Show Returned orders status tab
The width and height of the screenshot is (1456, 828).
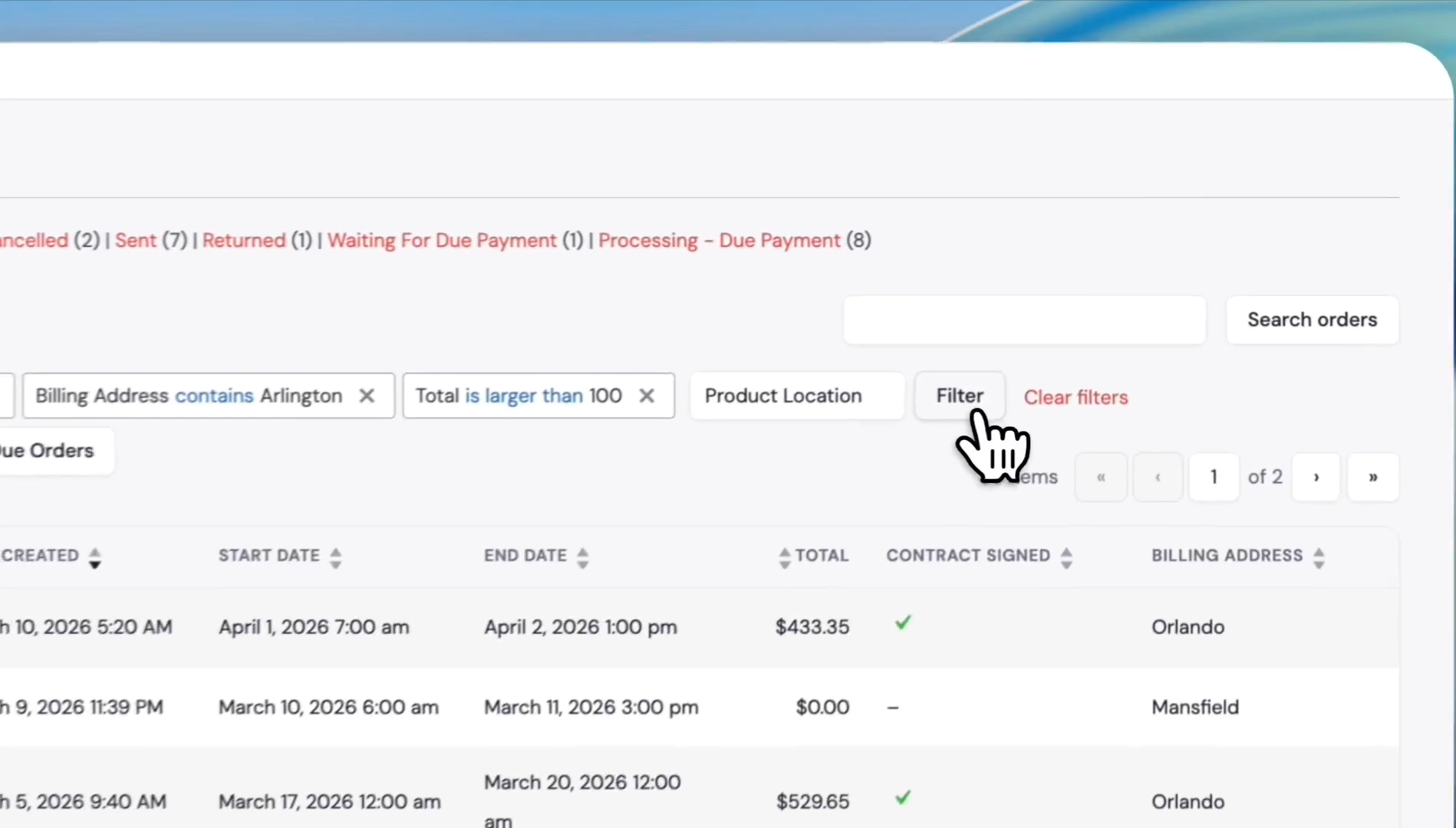[244, 241]
